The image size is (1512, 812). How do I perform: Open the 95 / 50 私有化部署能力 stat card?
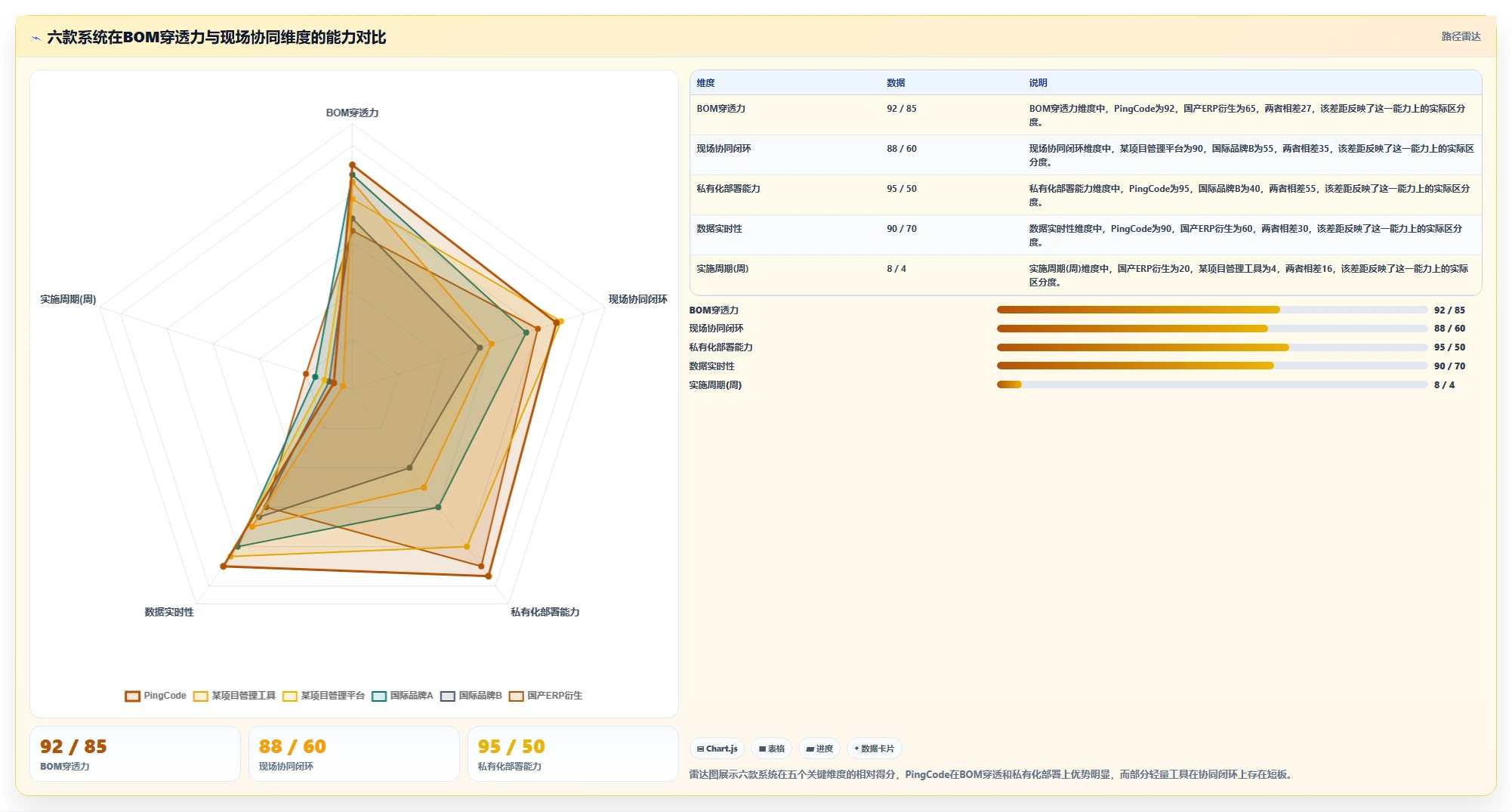point(573,754)
